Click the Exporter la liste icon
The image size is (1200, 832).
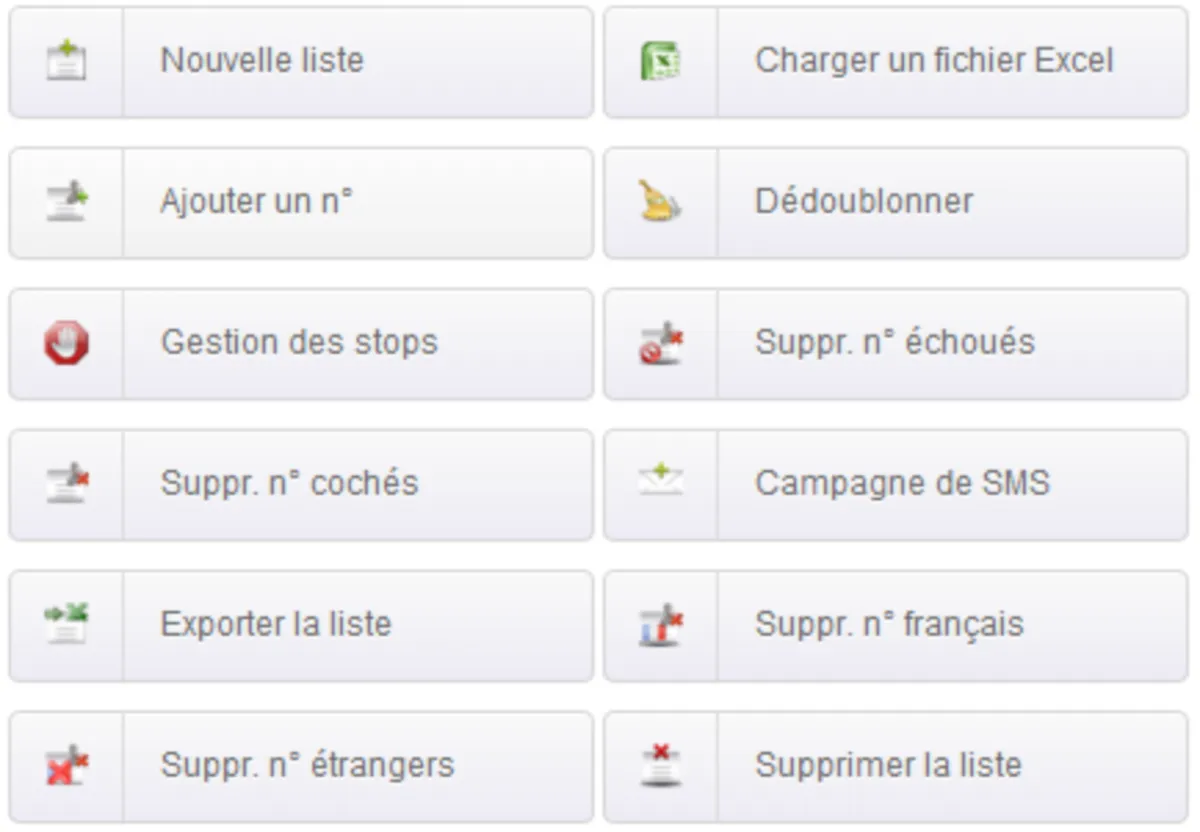coord(66,625)
